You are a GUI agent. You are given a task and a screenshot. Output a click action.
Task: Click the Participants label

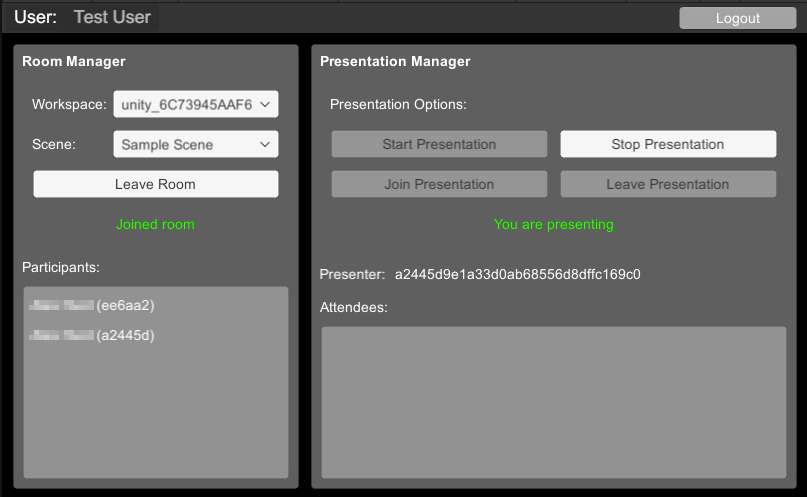[61, 267]
